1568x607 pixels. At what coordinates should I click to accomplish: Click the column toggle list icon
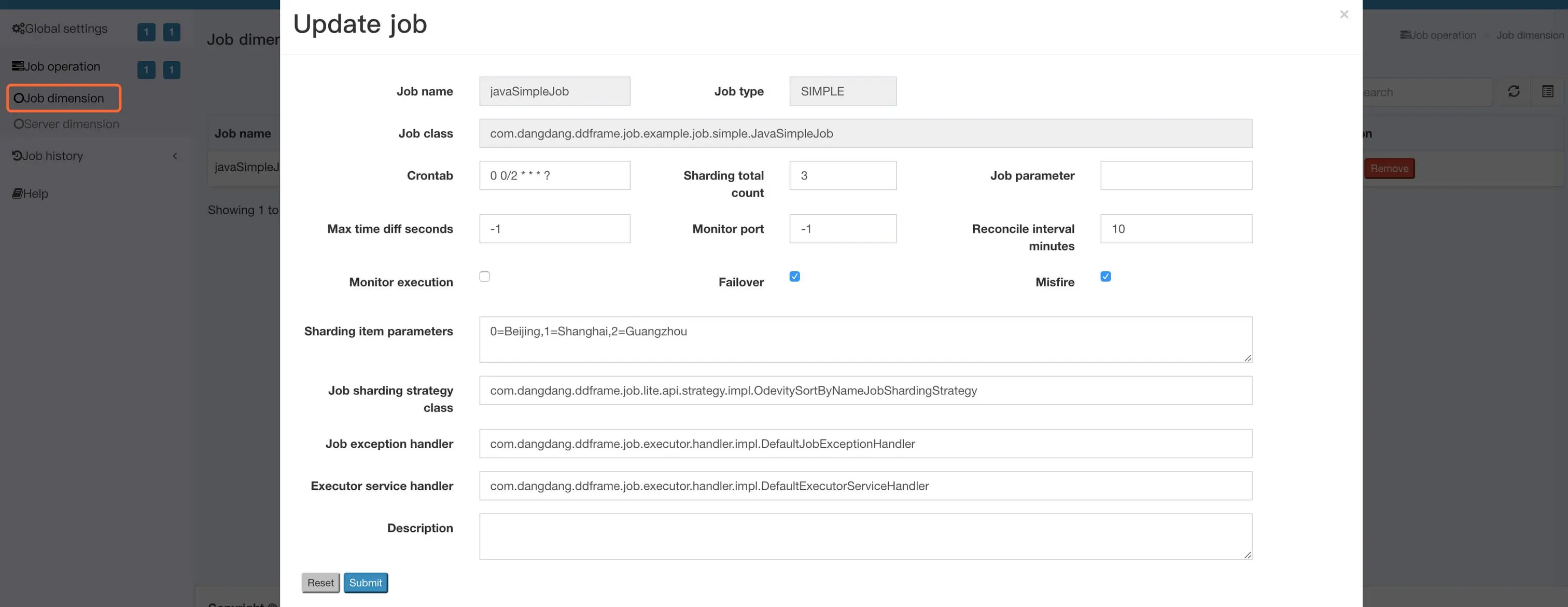1547,91
